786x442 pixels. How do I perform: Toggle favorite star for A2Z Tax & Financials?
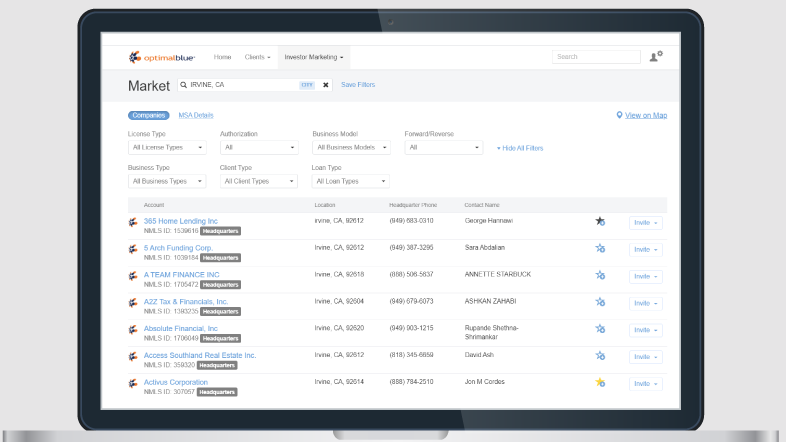click(x=600, y=302)
